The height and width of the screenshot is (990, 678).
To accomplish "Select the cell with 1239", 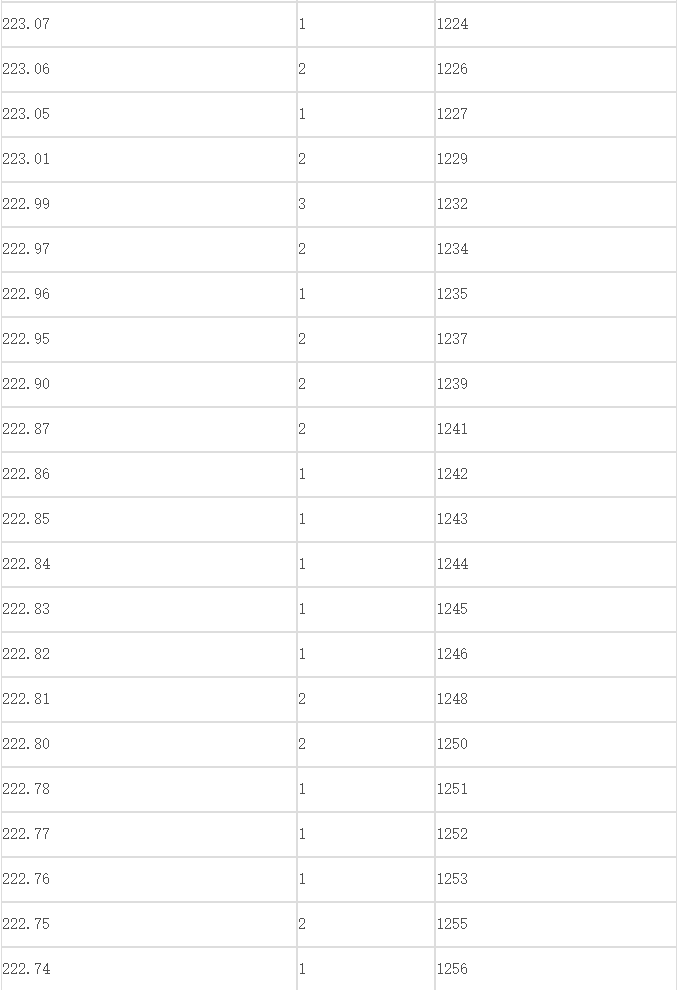I will pos(556,385).
